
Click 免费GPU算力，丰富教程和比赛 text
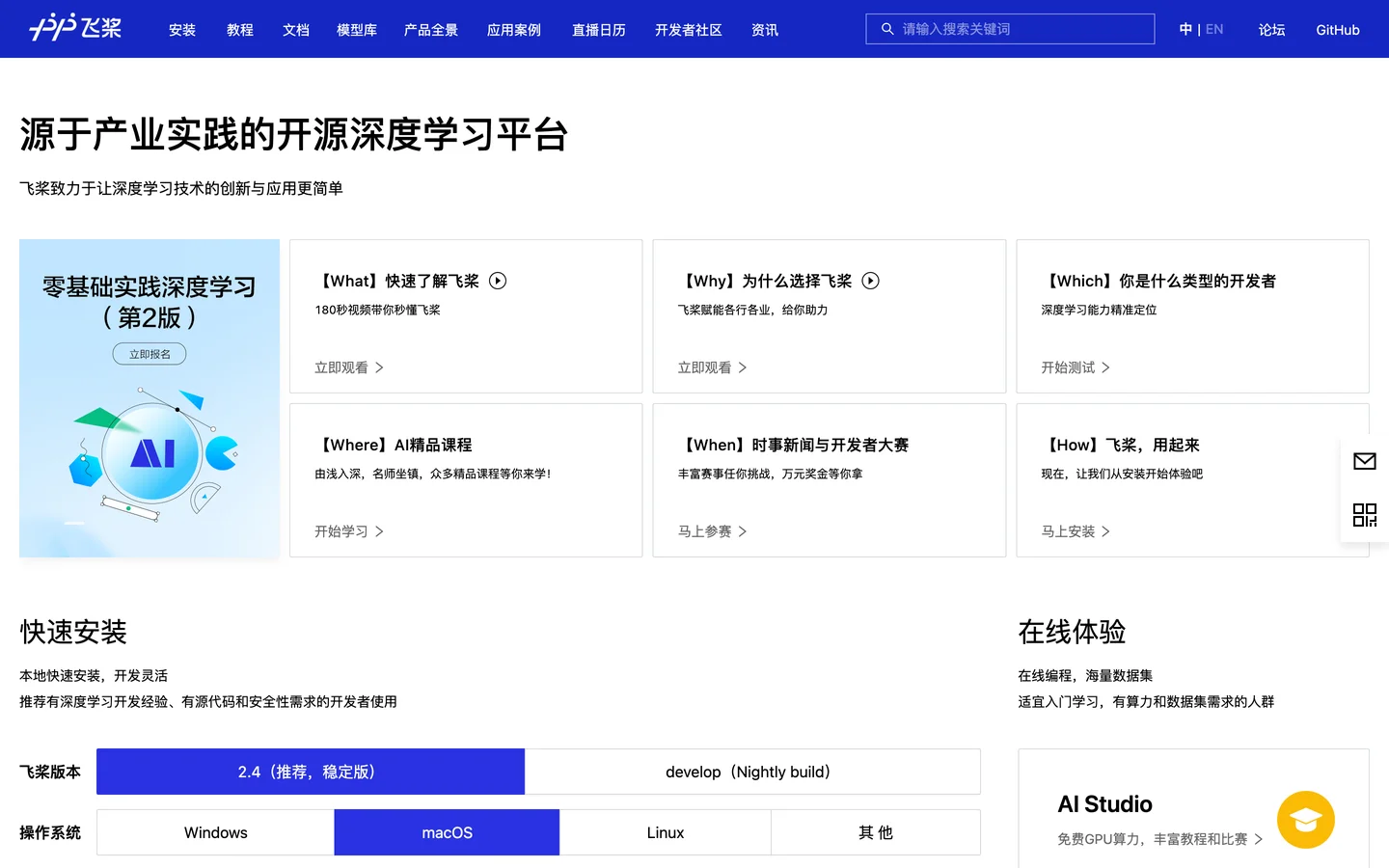pyautogui.click(x=1153, y=839)
